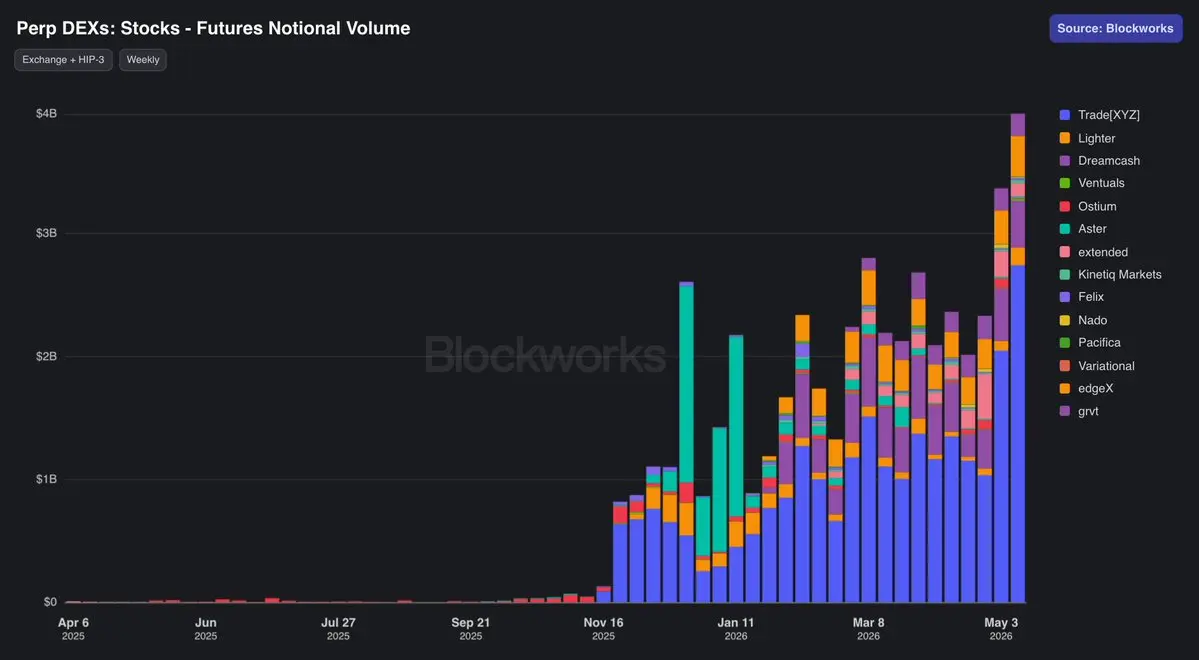The width and height of the screenshot is (1199, 660).
Task: Click the tall teal Aster bar near $2.6B
Action: 686,384
